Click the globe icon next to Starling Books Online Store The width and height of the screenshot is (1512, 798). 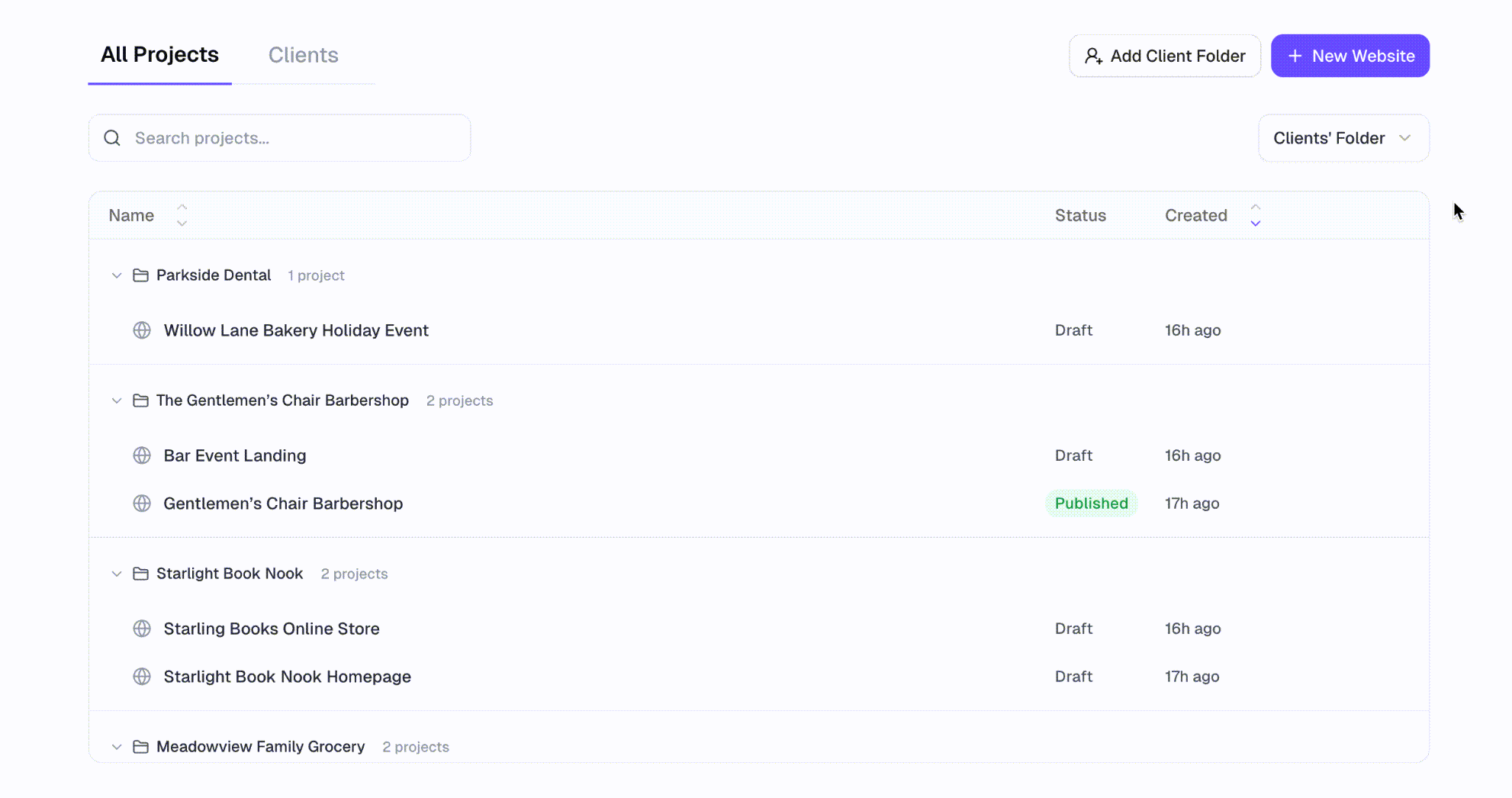[x=142, y=629]
